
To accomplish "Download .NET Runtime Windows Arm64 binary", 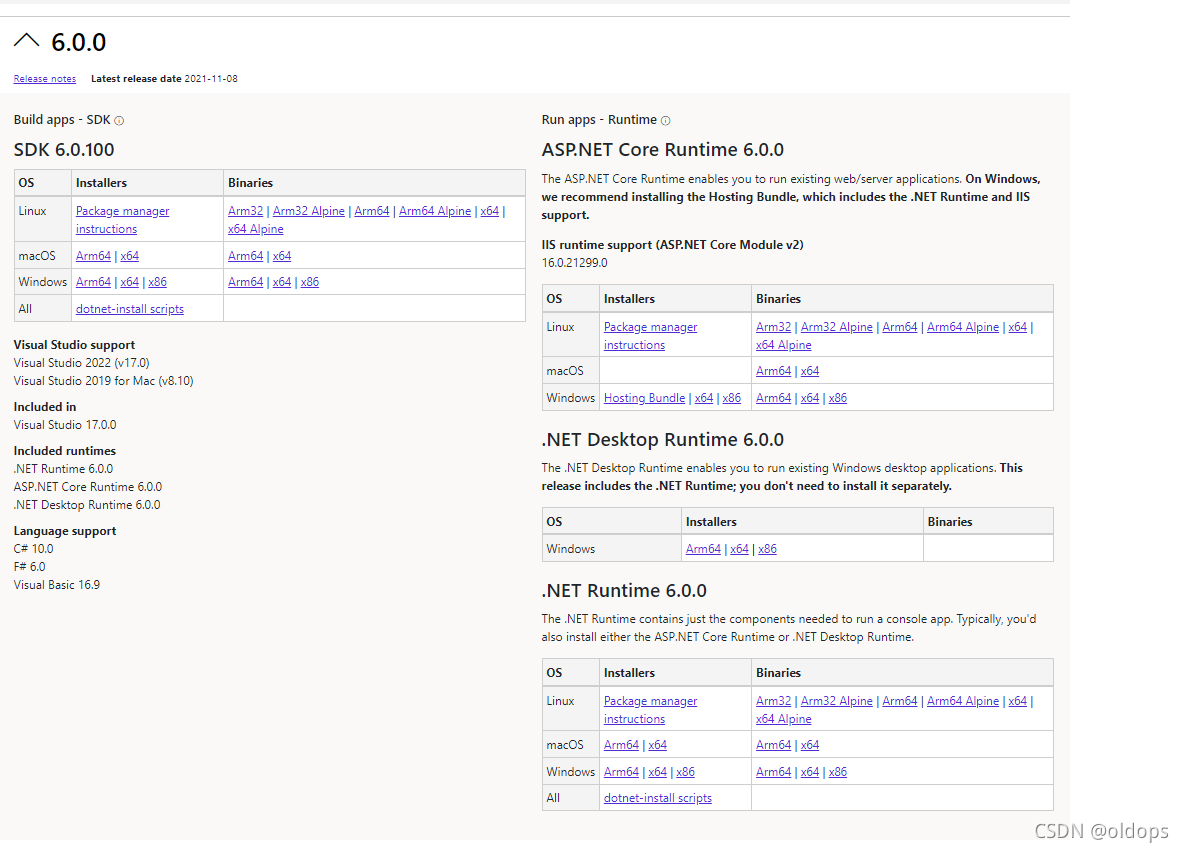I will pos(773,772).
